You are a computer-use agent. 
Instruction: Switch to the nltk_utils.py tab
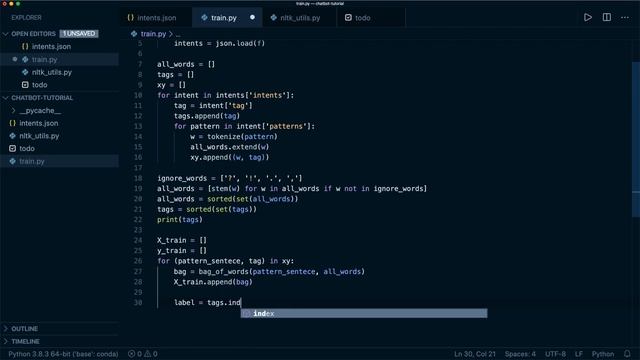tap(300, 18)
